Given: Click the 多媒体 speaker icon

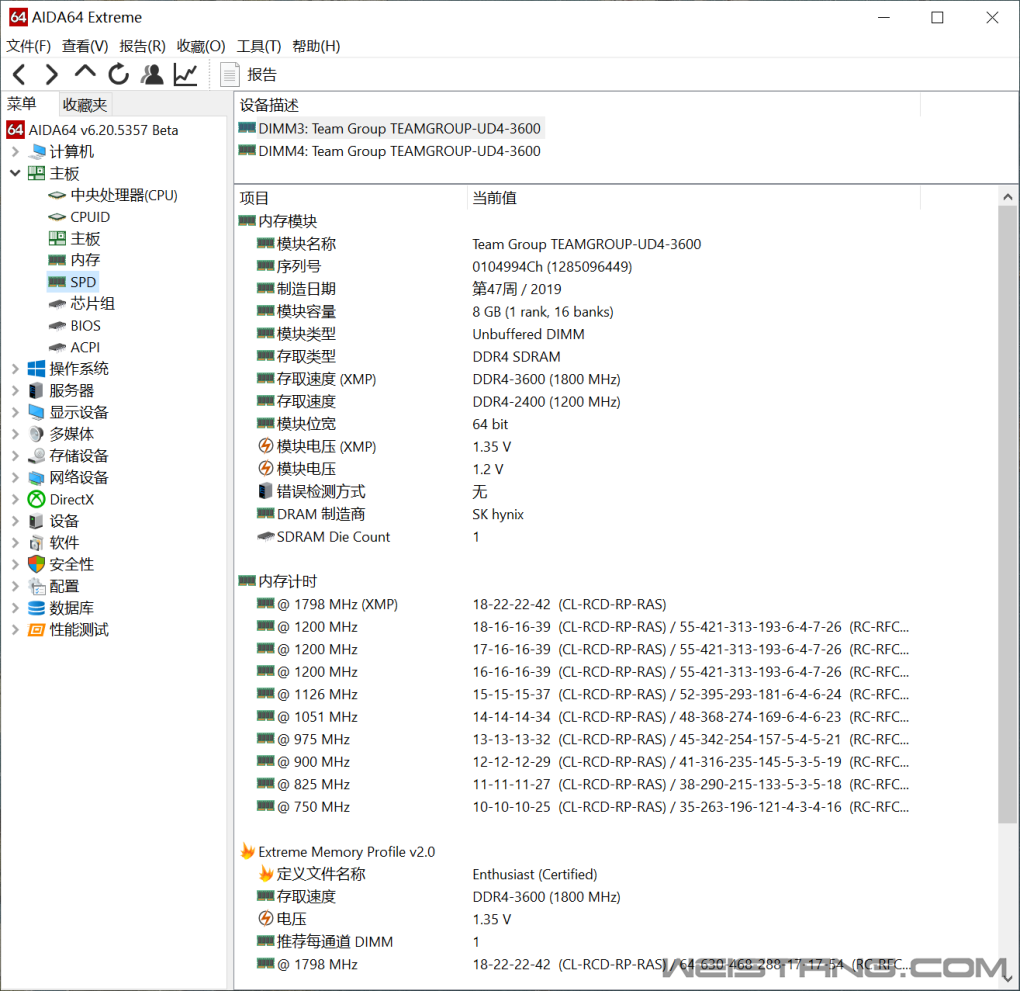Looking at the screenshot, I should tap(36, 434).
